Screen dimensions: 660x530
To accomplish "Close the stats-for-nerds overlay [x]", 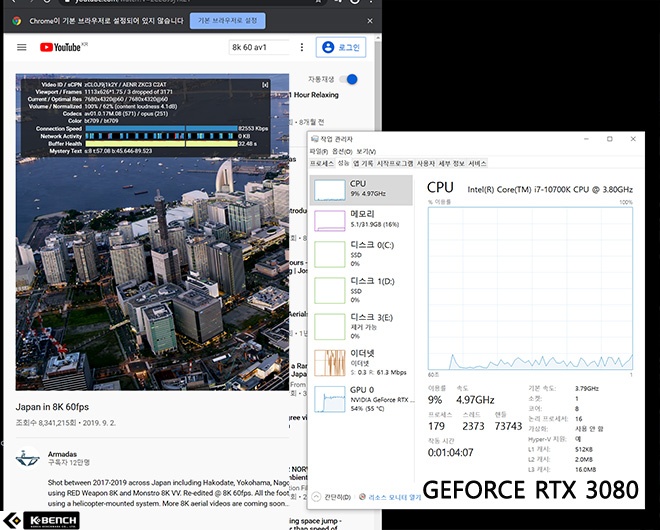I will point(265,85).
